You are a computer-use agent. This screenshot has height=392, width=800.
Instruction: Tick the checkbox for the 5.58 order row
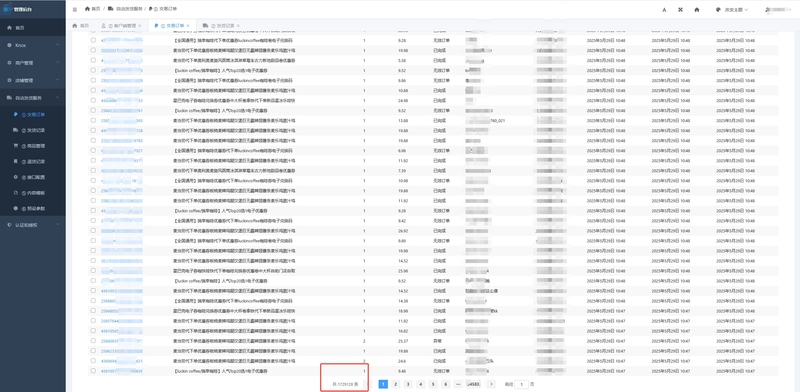click(x=93, y=60)
